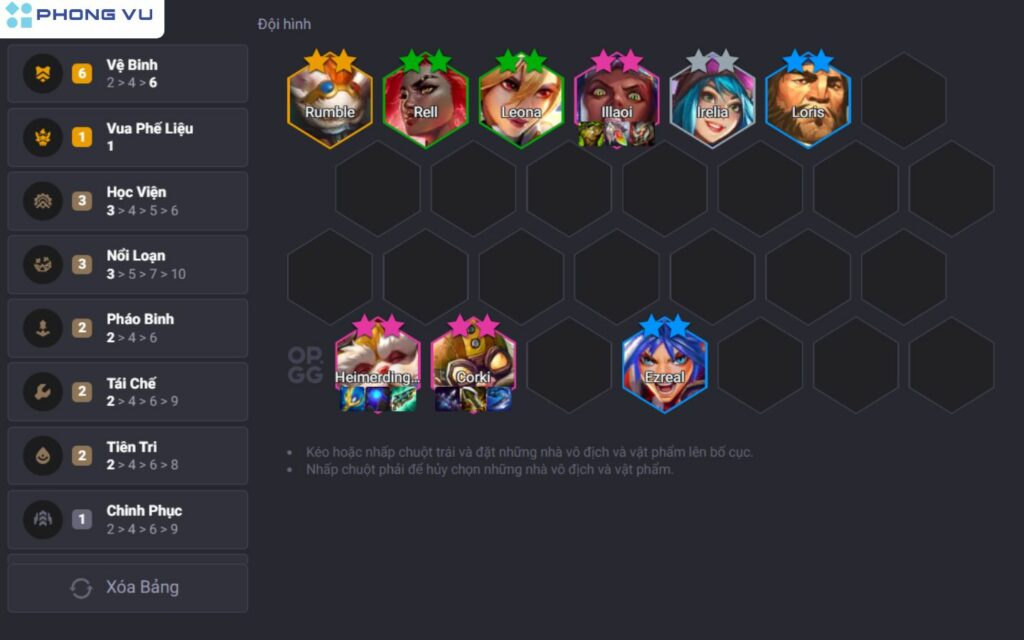This screenshot has height=640, width=1024.
Task: Click the Corki champion portrait
Action: click(473, 365)
